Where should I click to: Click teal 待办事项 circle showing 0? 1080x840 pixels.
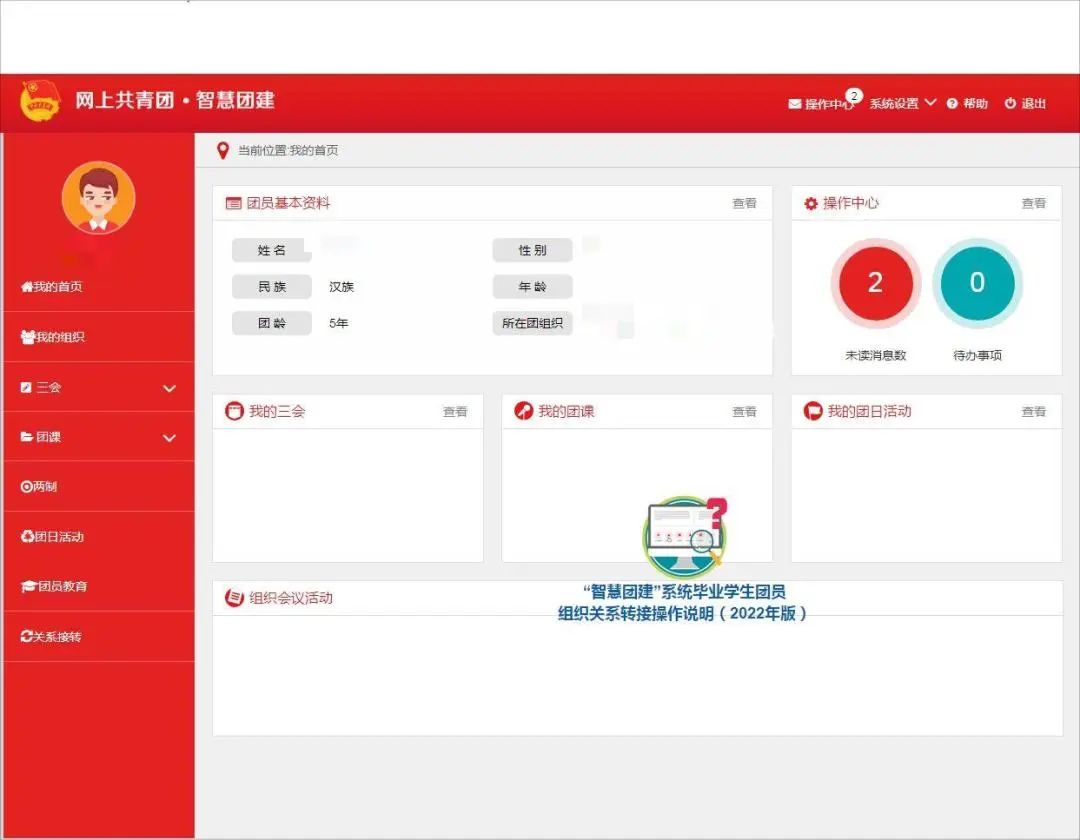[x=977, y=283]
